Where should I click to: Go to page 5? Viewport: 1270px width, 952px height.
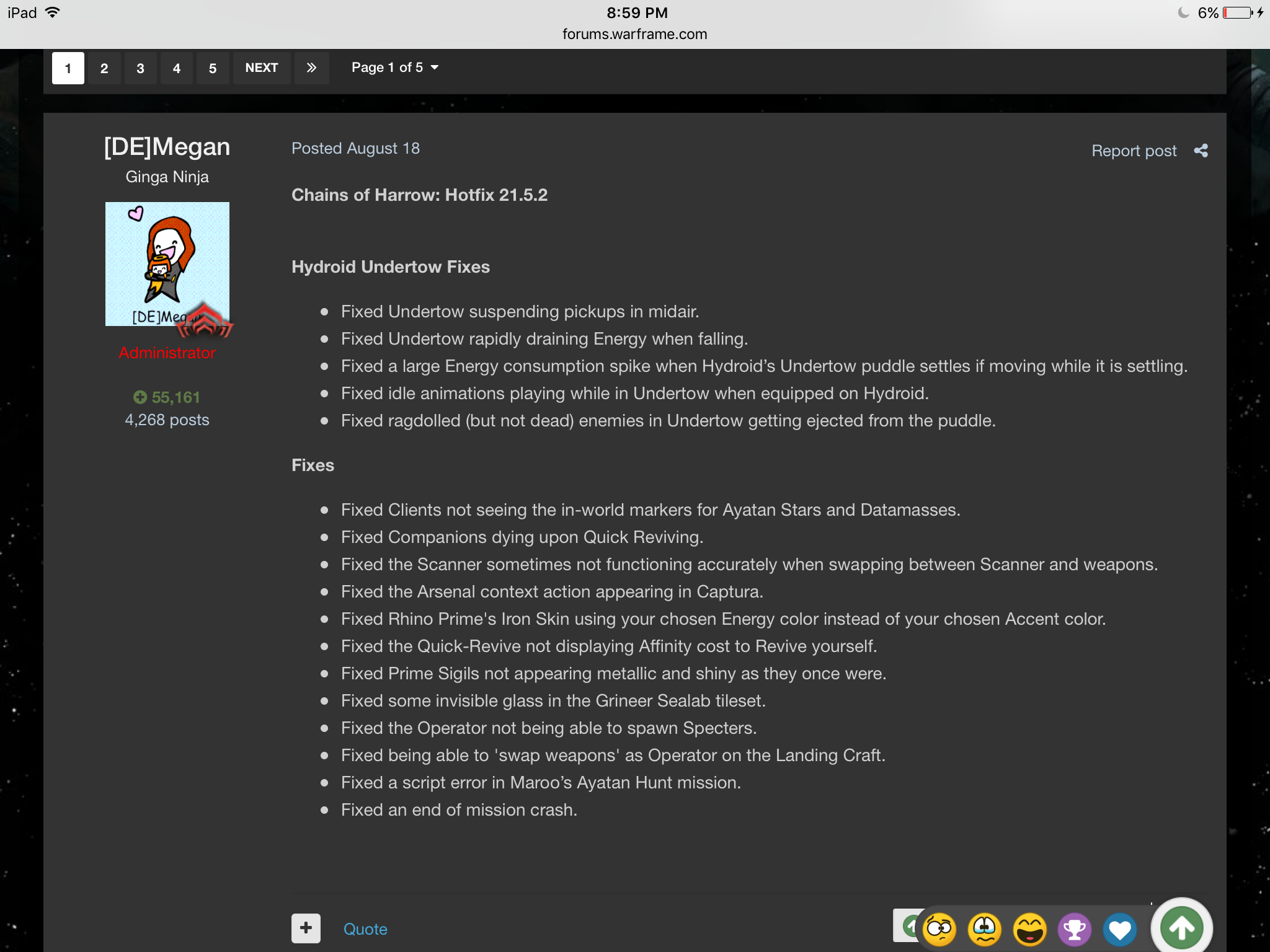213,68
